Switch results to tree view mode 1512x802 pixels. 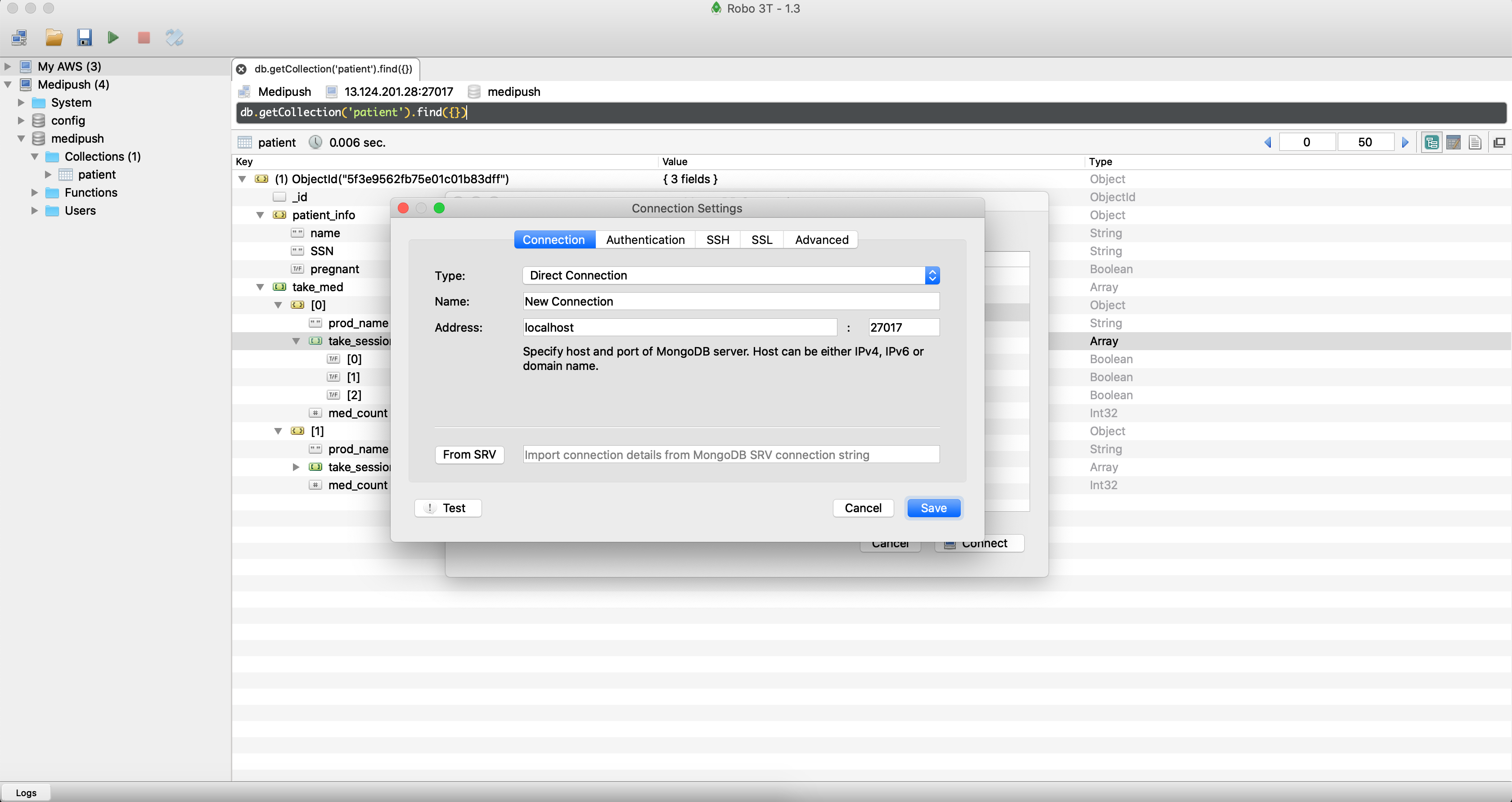coord(1431,142)
